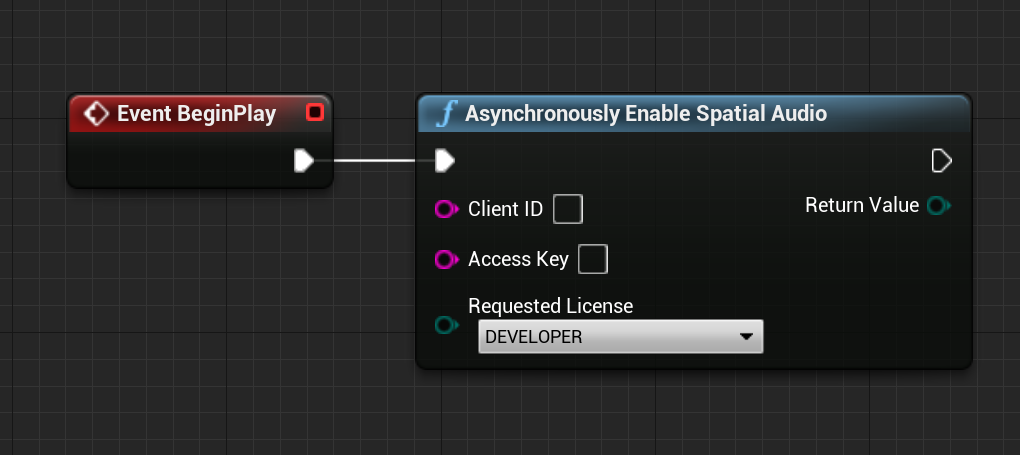Click the arrow on the DEVELOPER combo box
The height and width of the screenshot is (455, 1020).
coord(746,337)
